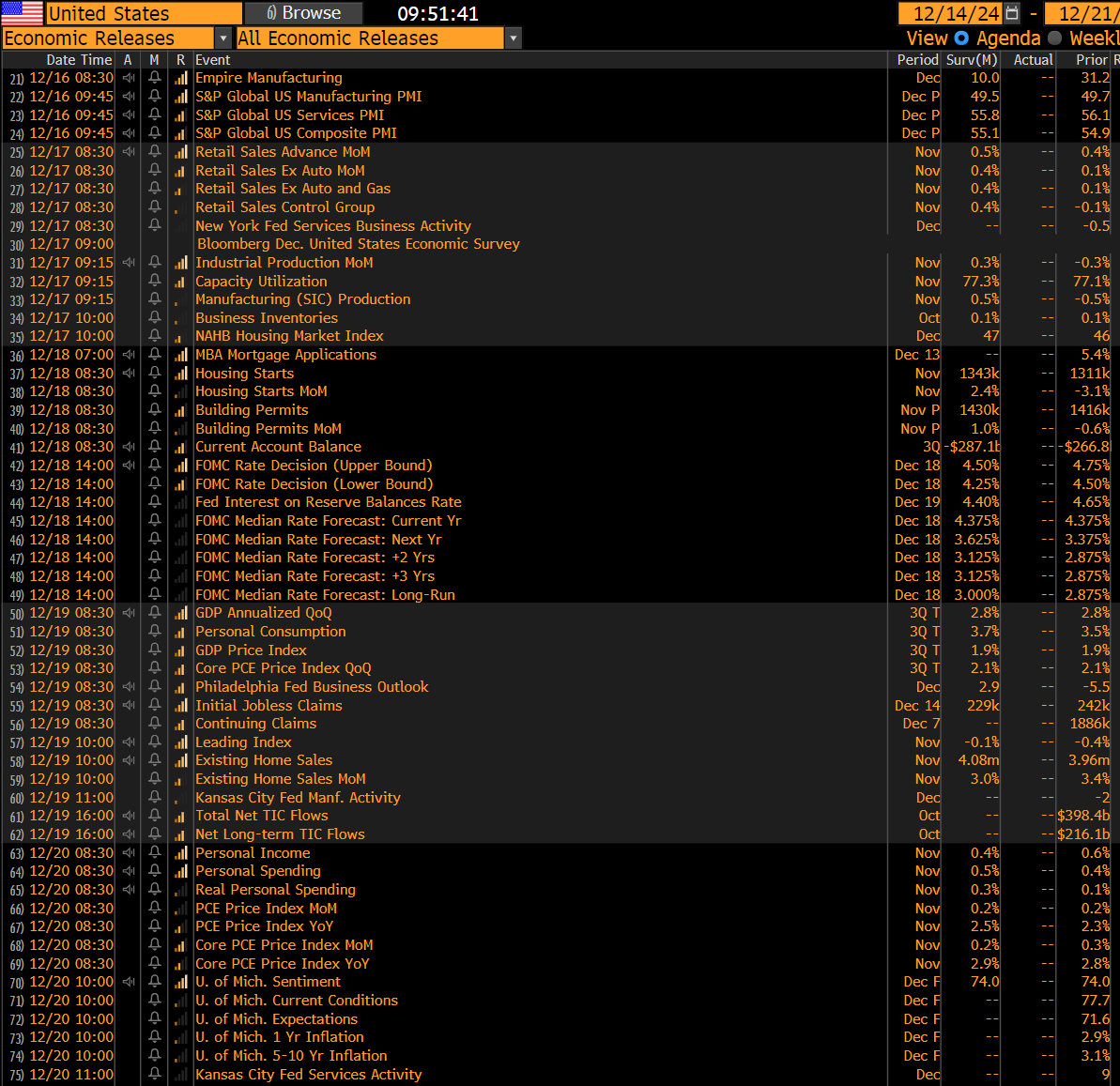Click the prior value 31.2 for Empire Manufacturing
This screenshot has height=1086, width=1120.
coord(1095,78)
